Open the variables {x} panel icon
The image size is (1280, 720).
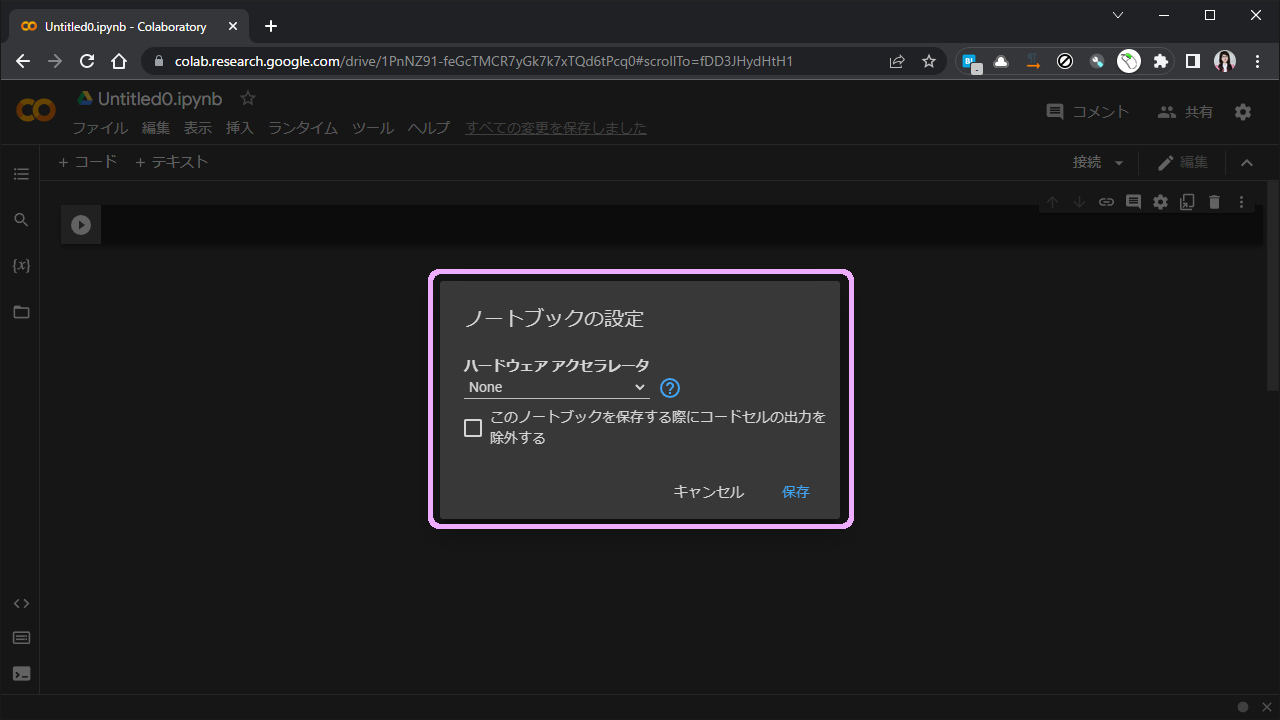tap(21, 266)
